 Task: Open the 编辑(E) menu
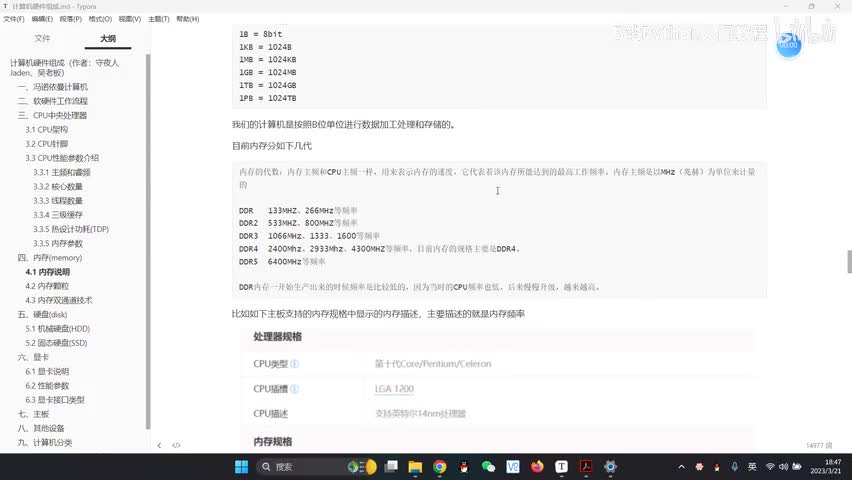42,19
